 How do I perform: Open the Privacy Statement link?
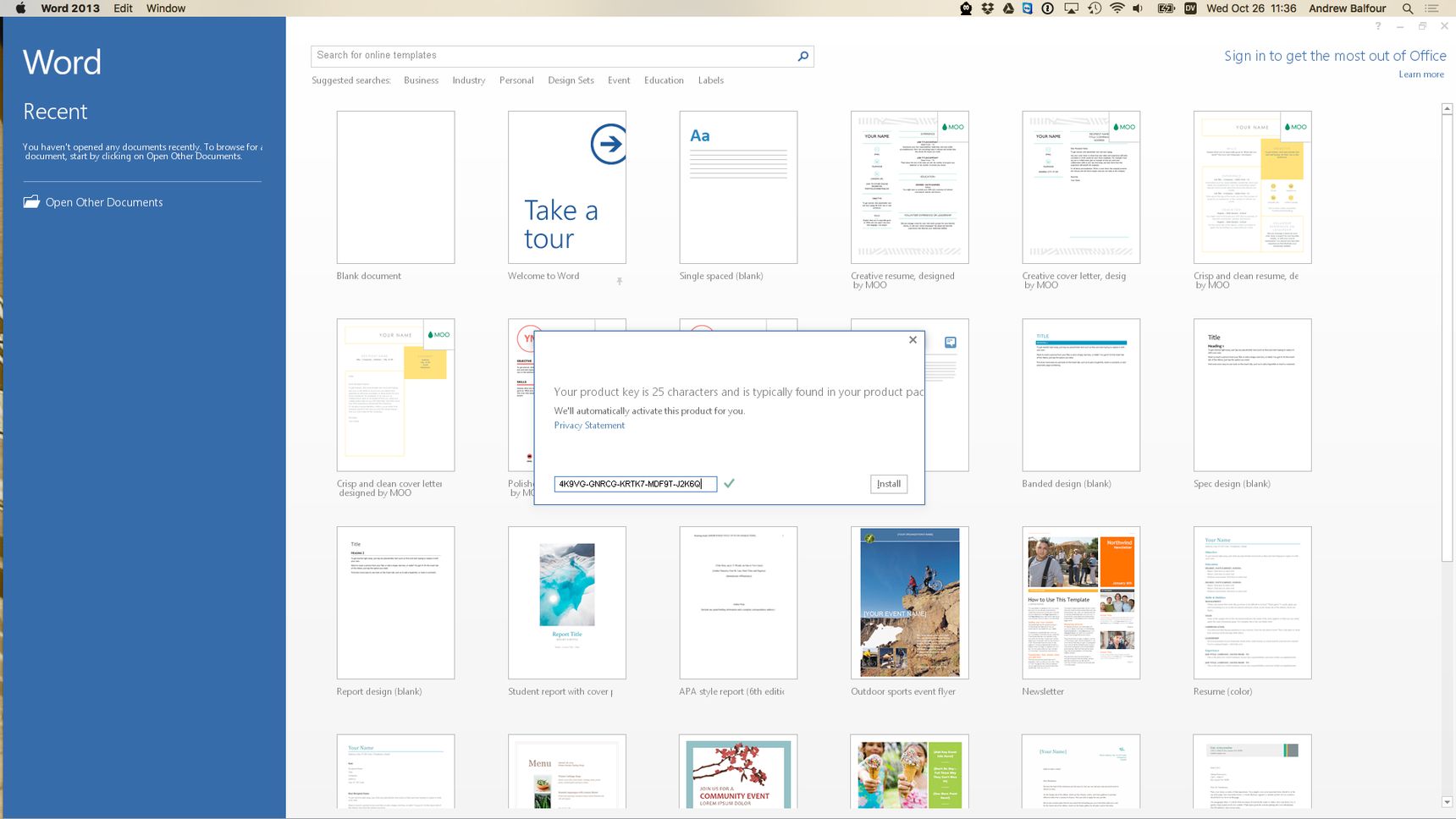(589, 426)
